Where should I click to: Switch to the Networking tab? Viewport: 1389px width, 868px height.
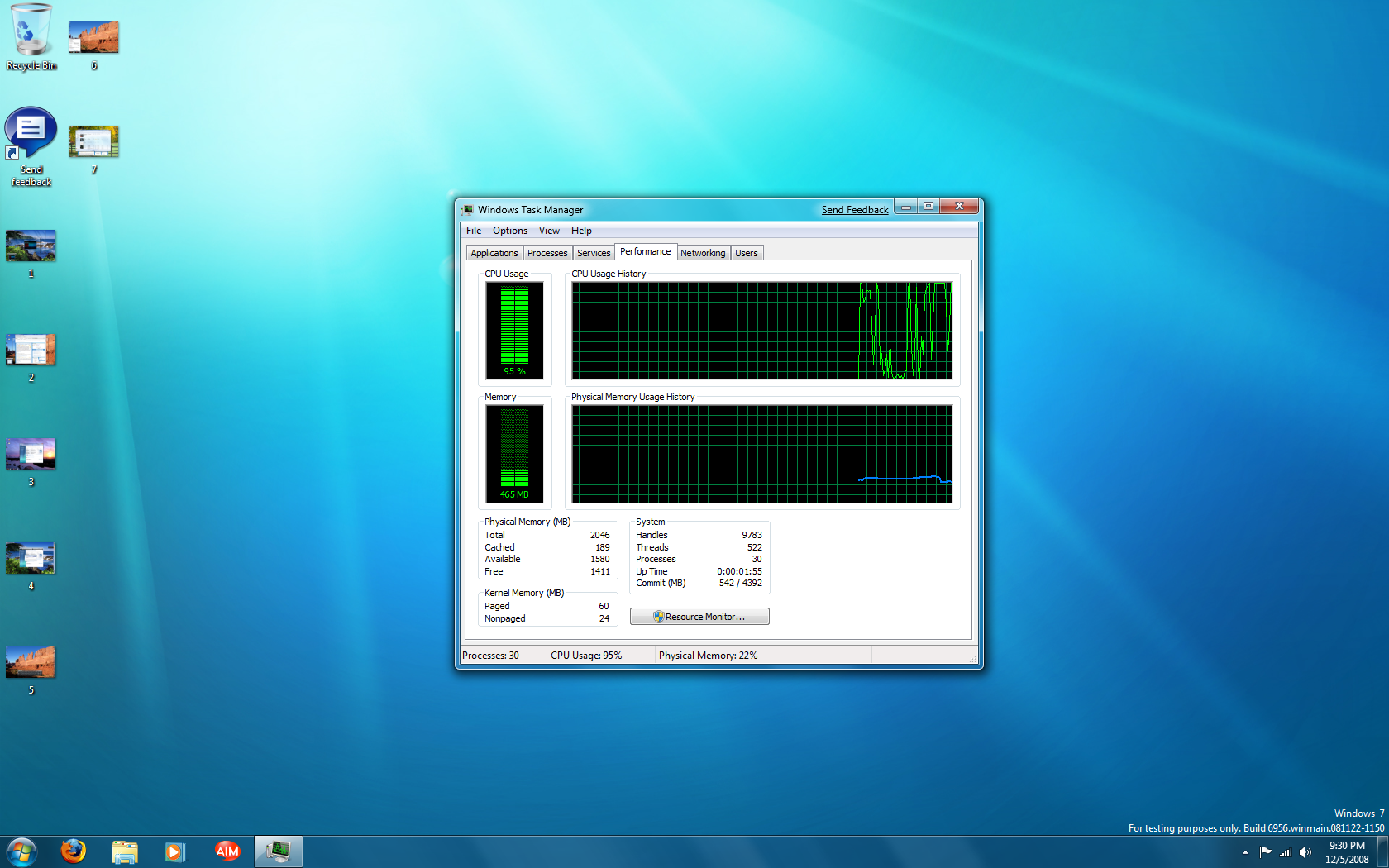click(703, 253)
